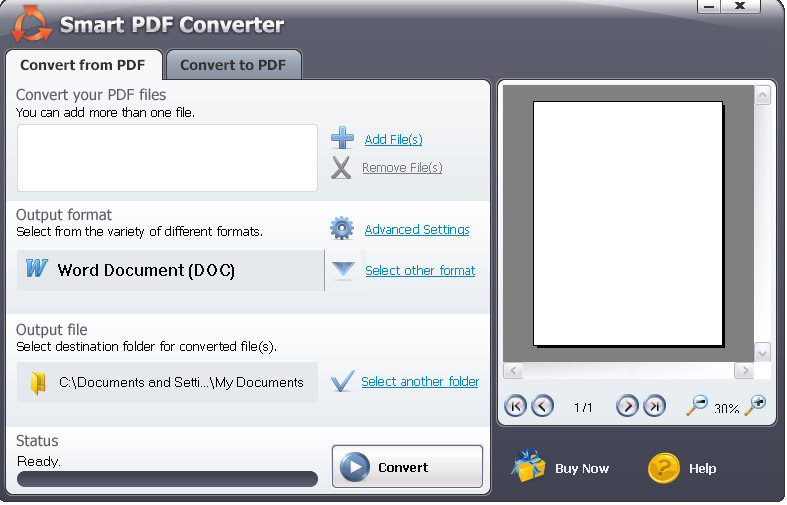Click the yellow folder icon in output path
787x505 pixels.
click(x=38, y=383)
